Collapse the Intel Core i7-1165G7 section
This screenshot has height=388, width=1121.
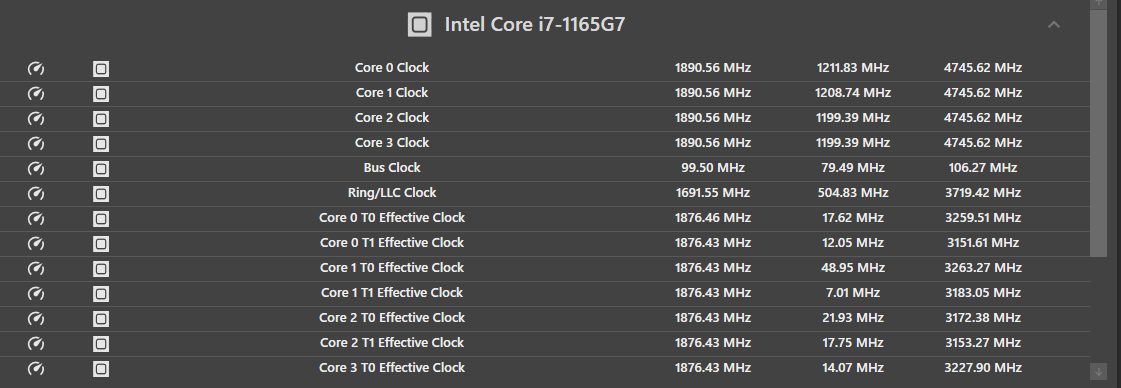click(x=1053, y=24)
